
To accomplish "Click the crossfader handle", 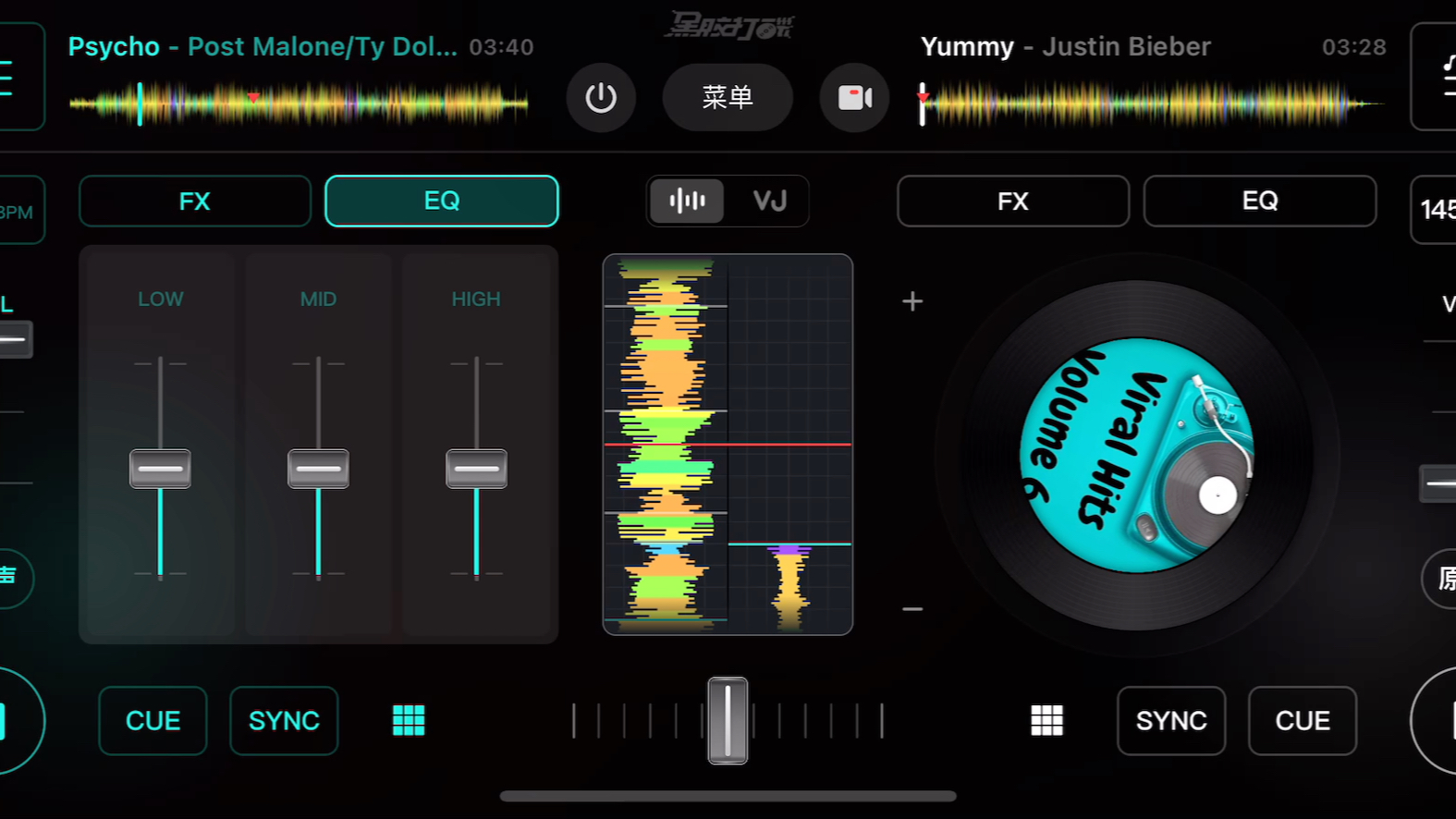I will 728,720.
